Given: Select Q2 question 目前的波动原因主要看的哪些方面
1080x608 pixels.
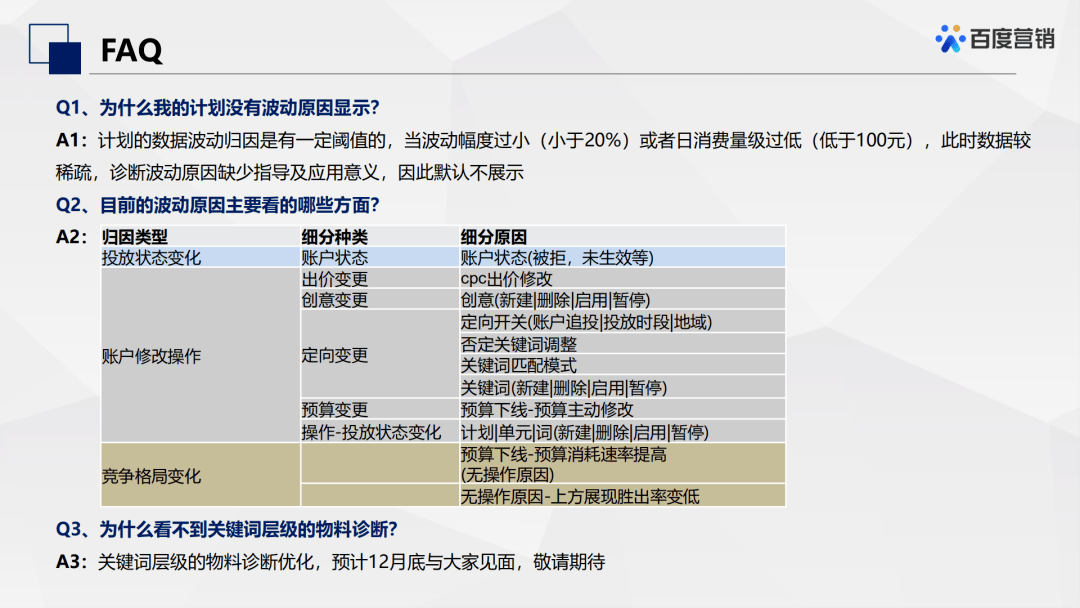Looking at the screenshot, I should point(218,205).
